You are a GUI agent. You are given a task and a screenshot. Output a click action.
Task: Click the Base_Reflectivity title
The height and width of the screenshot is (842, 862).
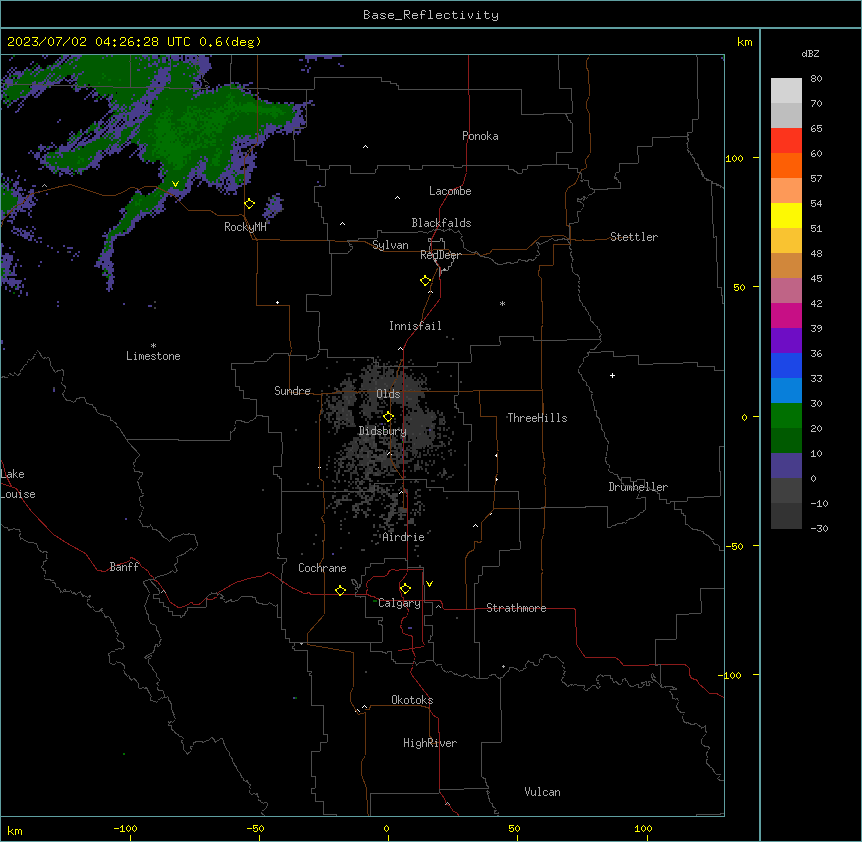431,15
